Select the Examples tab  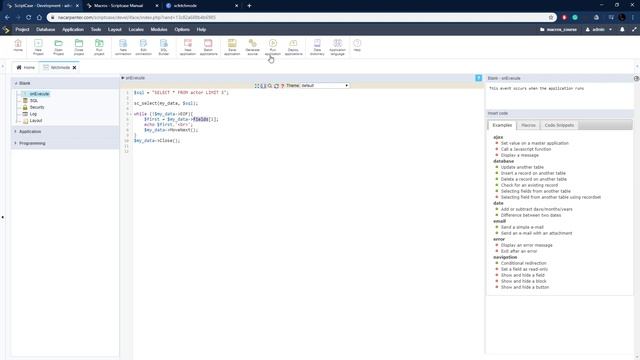[x=502, y=125]
